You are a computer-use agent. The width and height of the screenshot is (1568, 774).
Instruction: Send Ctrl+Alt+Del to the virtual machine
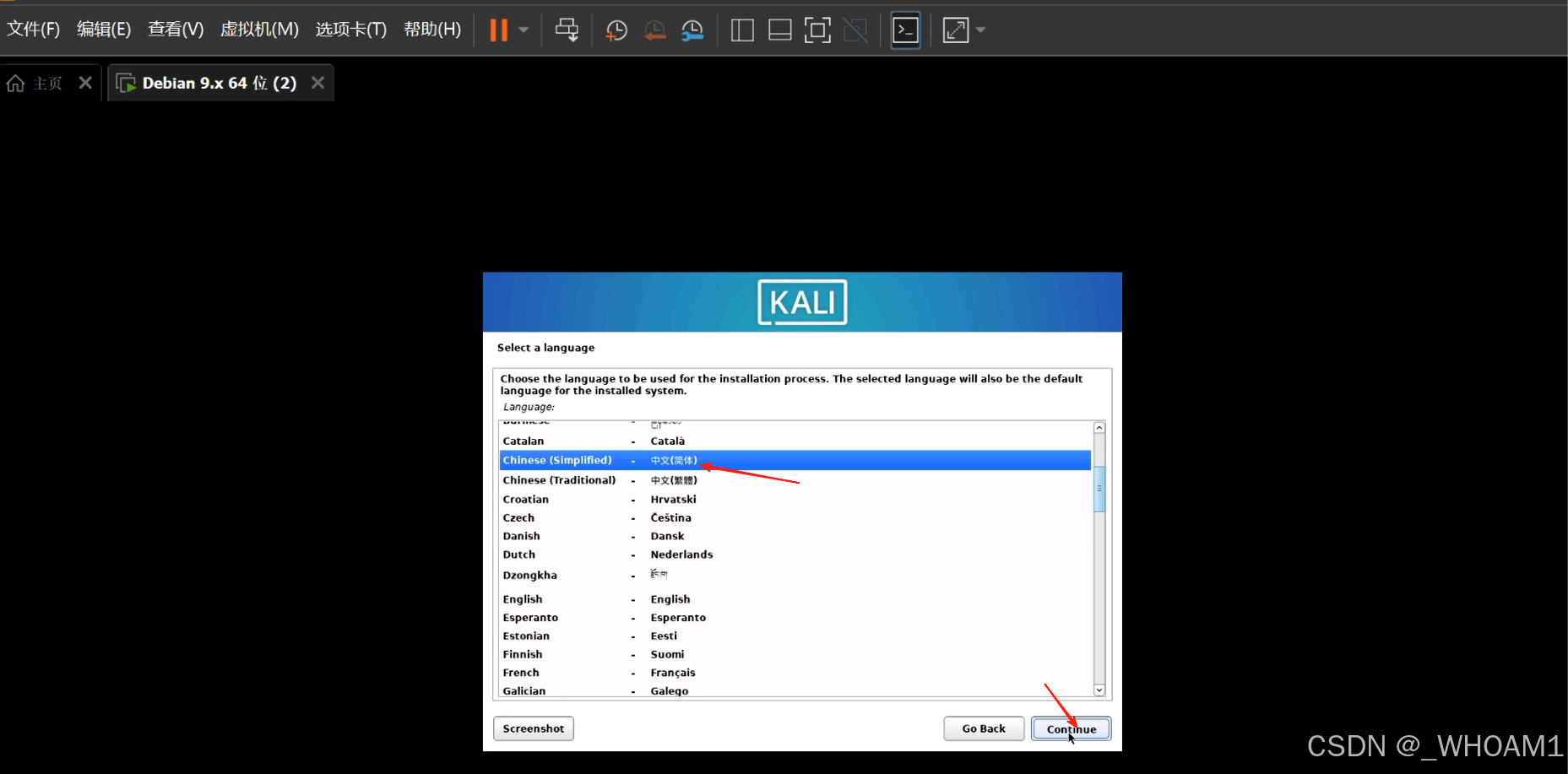(x=567, y=30)
